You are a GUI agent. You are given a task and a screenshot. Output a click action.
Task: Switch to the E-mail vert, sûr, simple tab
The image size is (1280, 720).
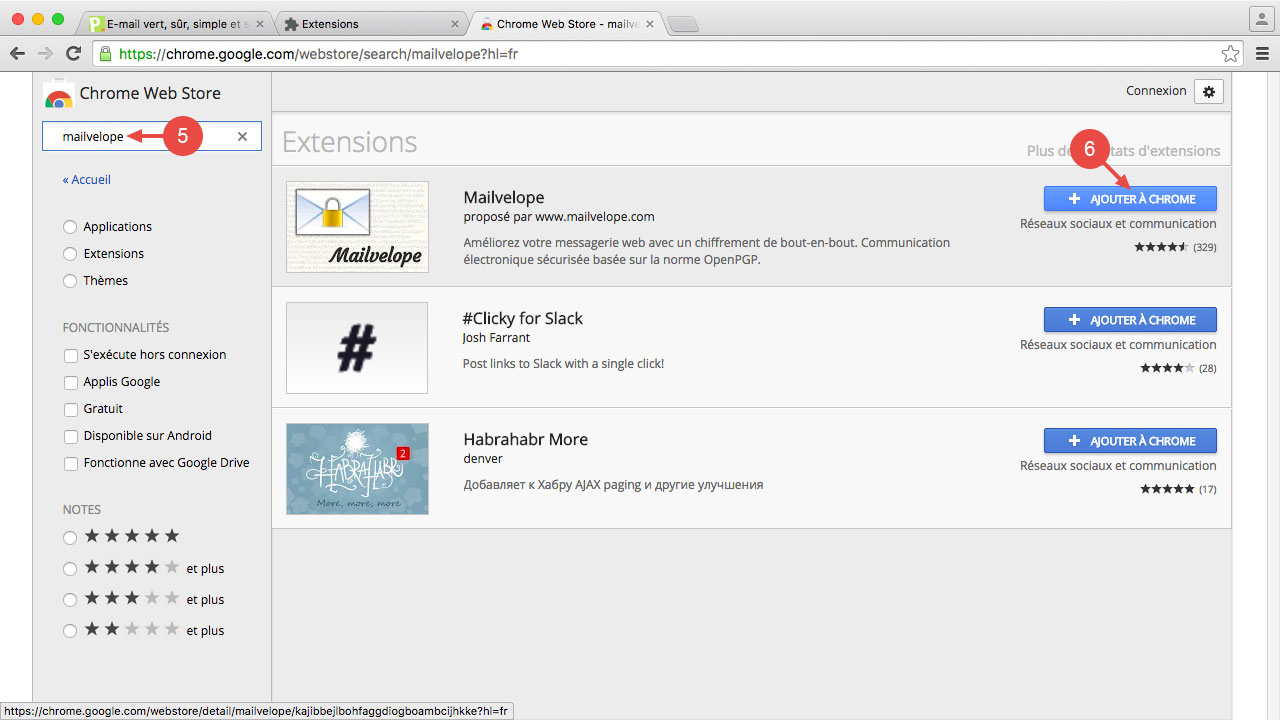click(175, 24)
